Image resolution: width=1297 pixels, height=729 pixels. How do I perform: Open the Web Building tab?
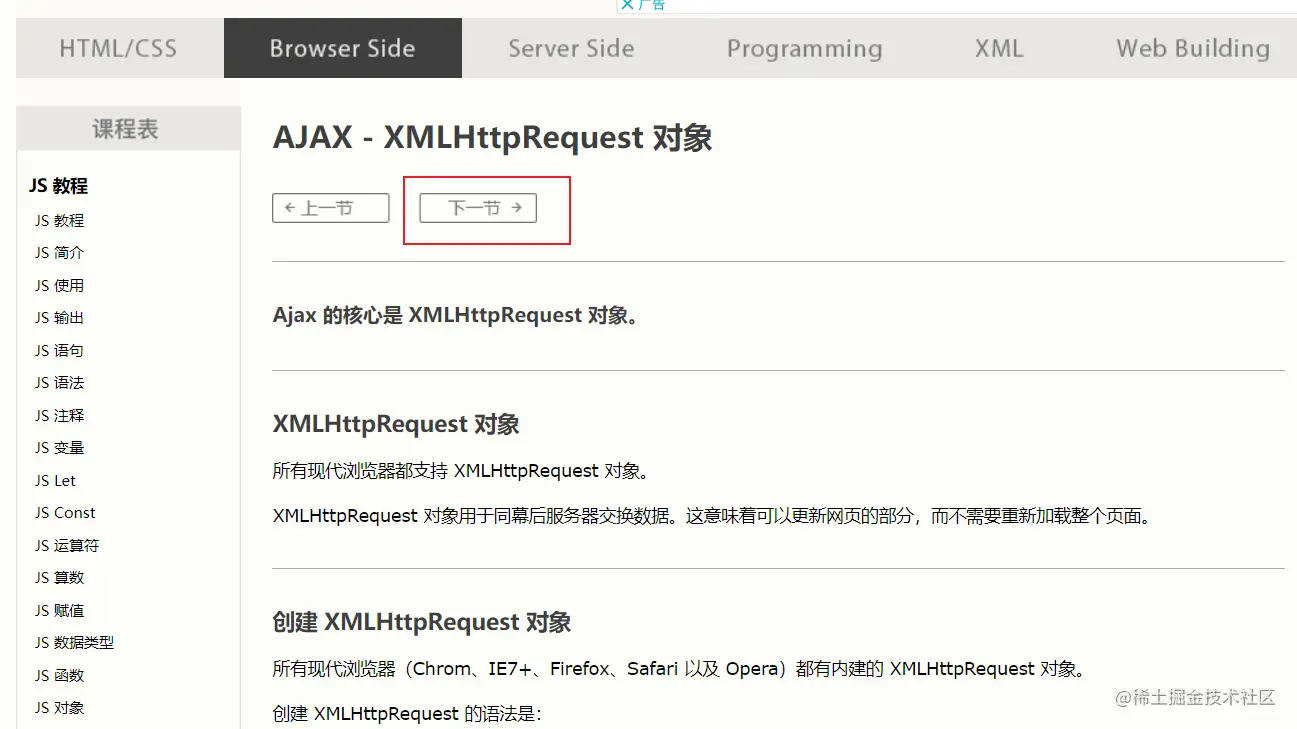tap(1192, 48)
